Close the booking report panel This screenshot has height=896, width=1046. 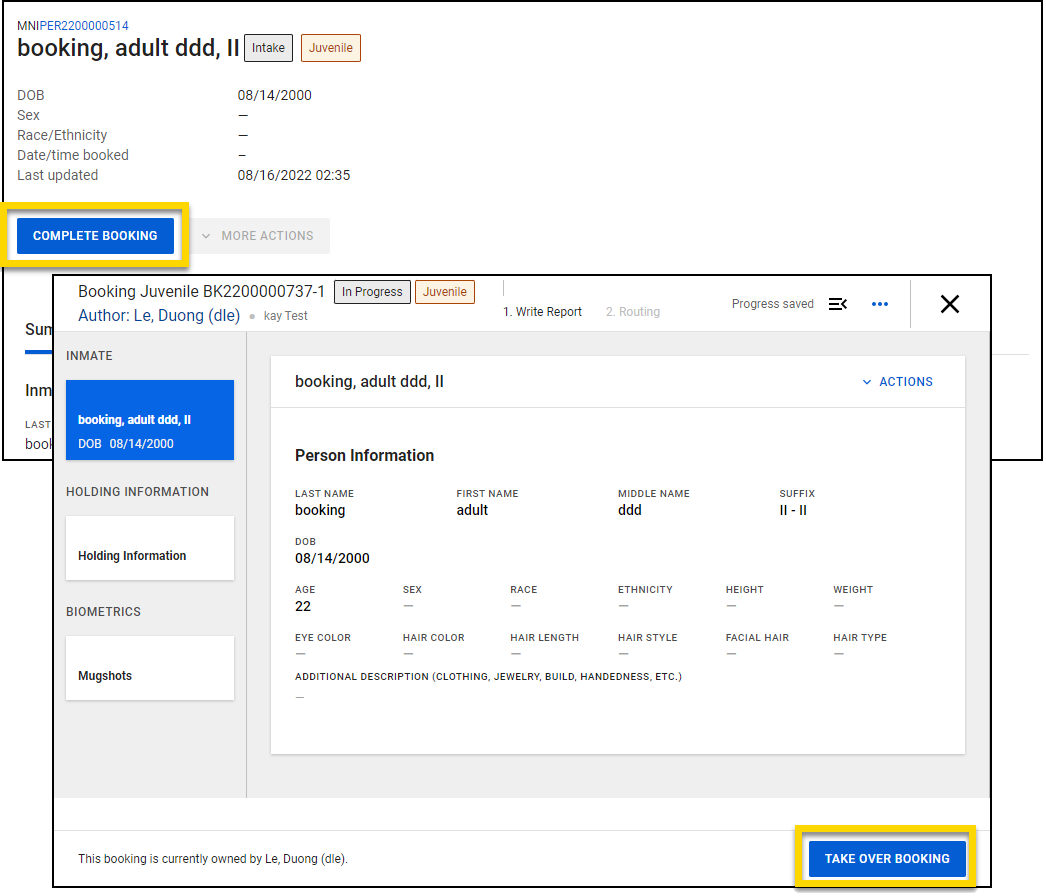pyautogui.click(x=949, y=304)
